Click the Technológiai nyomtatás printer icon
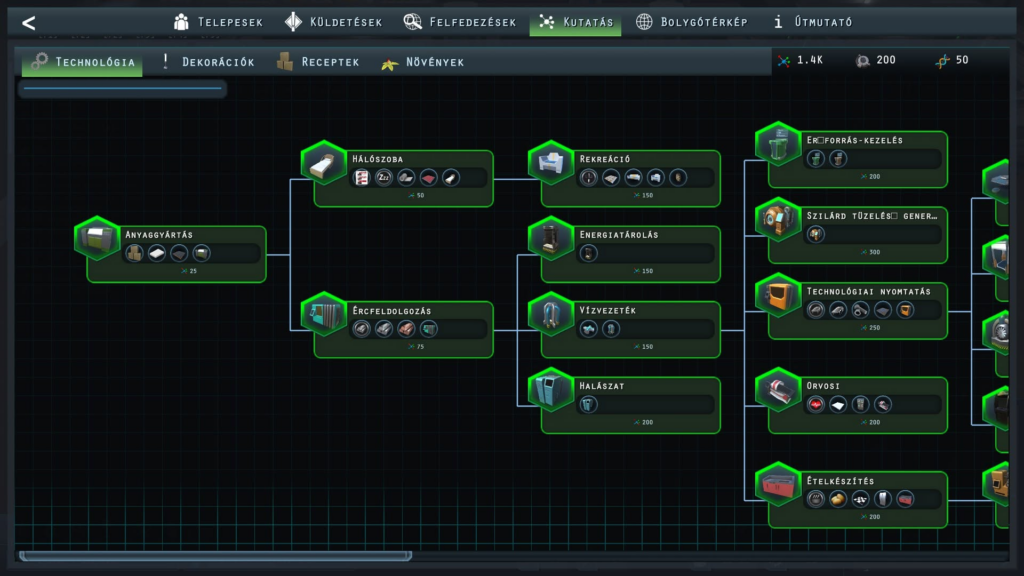This screenshot has width=1024, height=576. pyautogui.click(x=778, y=296)
